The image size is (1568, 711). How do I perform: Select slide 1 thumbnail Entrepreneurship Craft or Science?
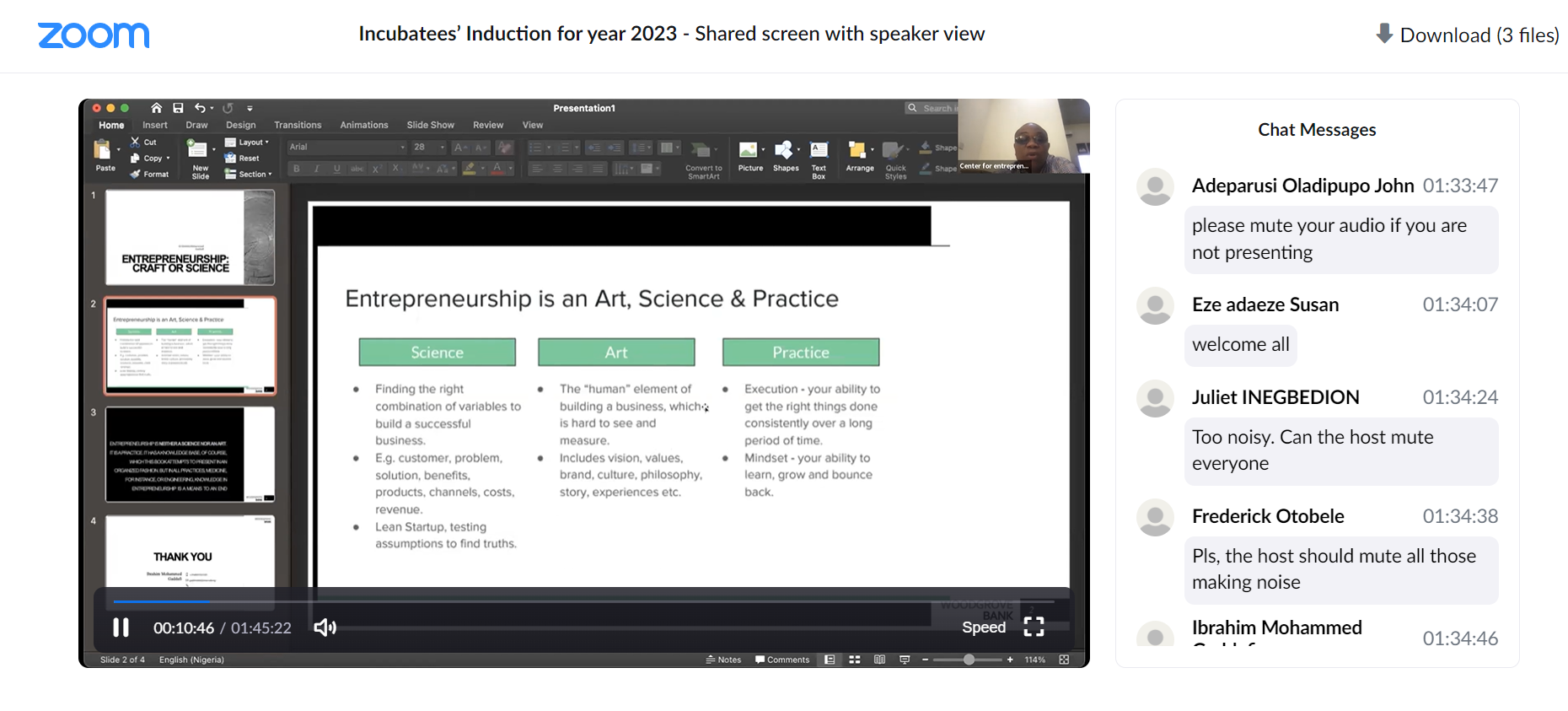click(x=190, y=237)
